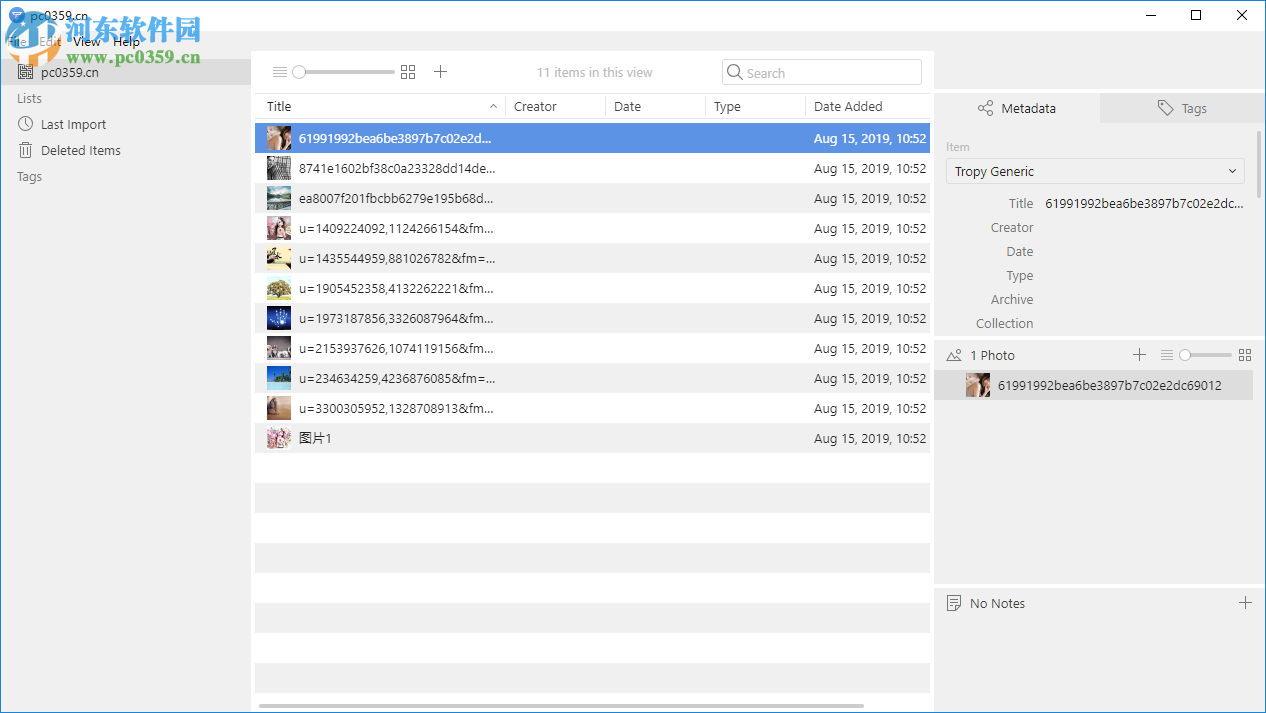Click the Title metadata value field

pos(1145,203)
